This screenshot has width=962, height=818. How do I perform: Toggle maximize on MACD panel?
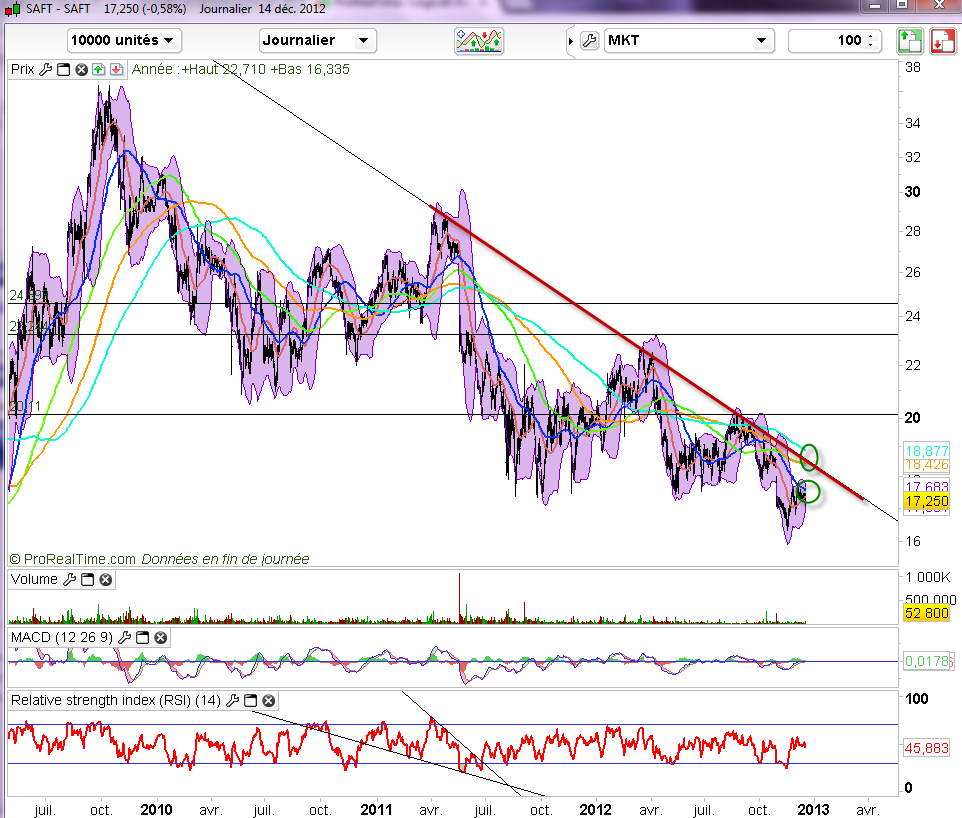(142, 636)
